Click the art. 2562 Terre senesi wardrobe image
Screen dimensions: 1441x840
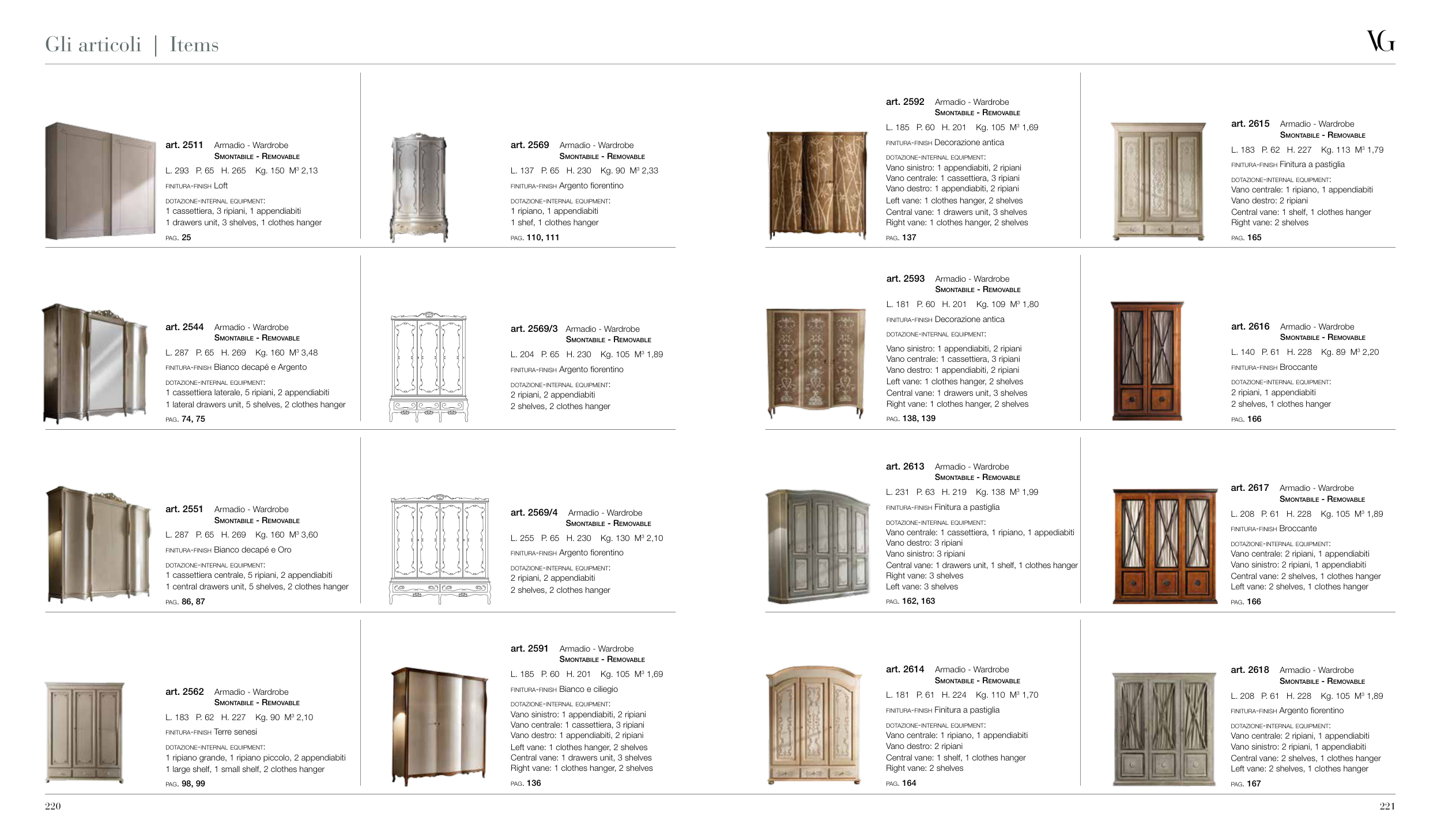point(85,732)
